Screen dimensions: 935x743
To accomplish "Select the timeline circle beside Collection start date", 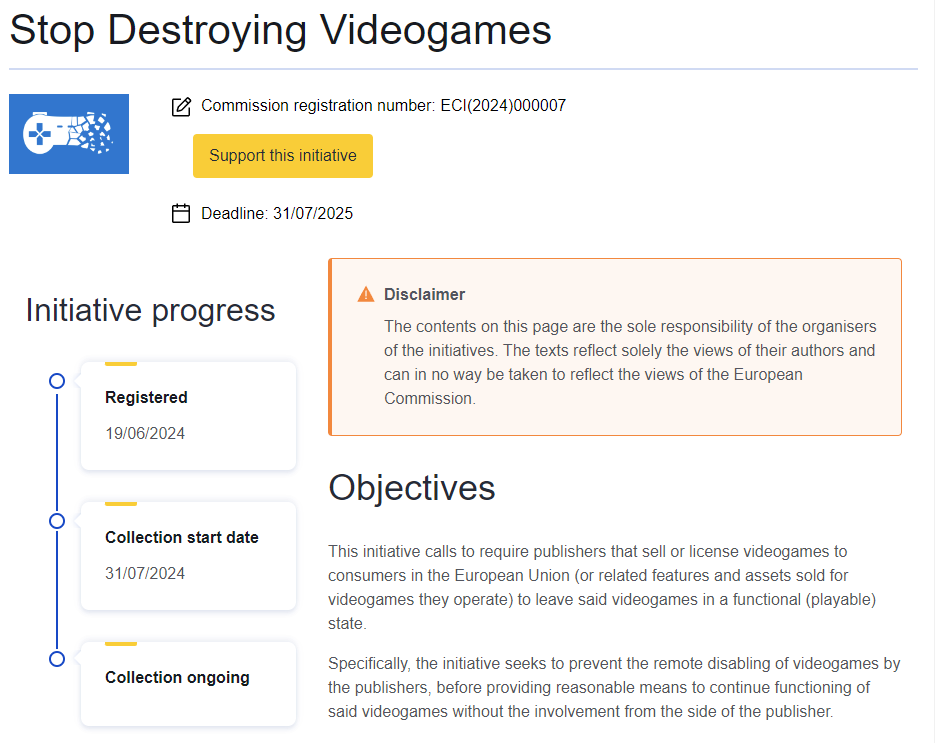I will 57,520.
